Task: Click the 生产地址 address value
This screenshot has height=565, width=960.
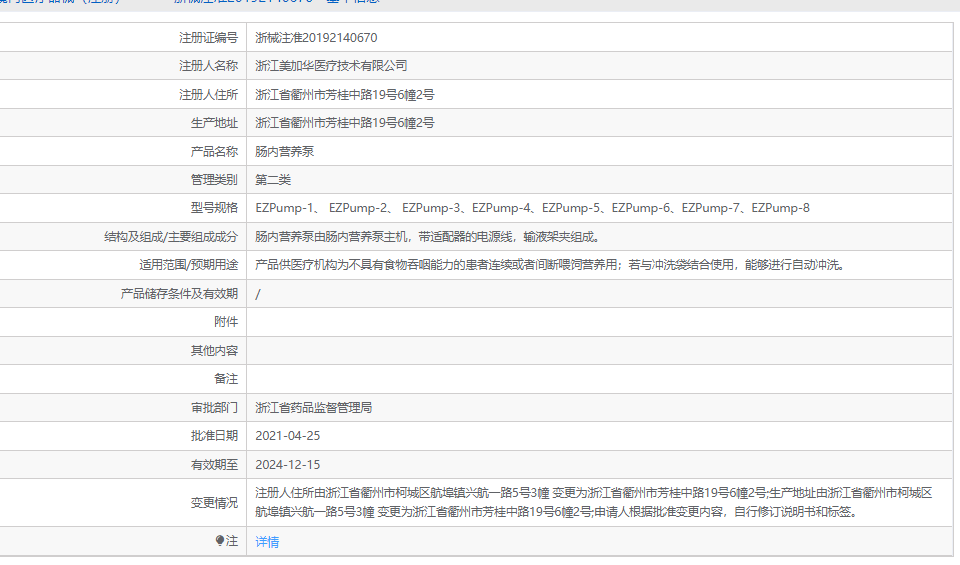Action: tap(345, 123)
